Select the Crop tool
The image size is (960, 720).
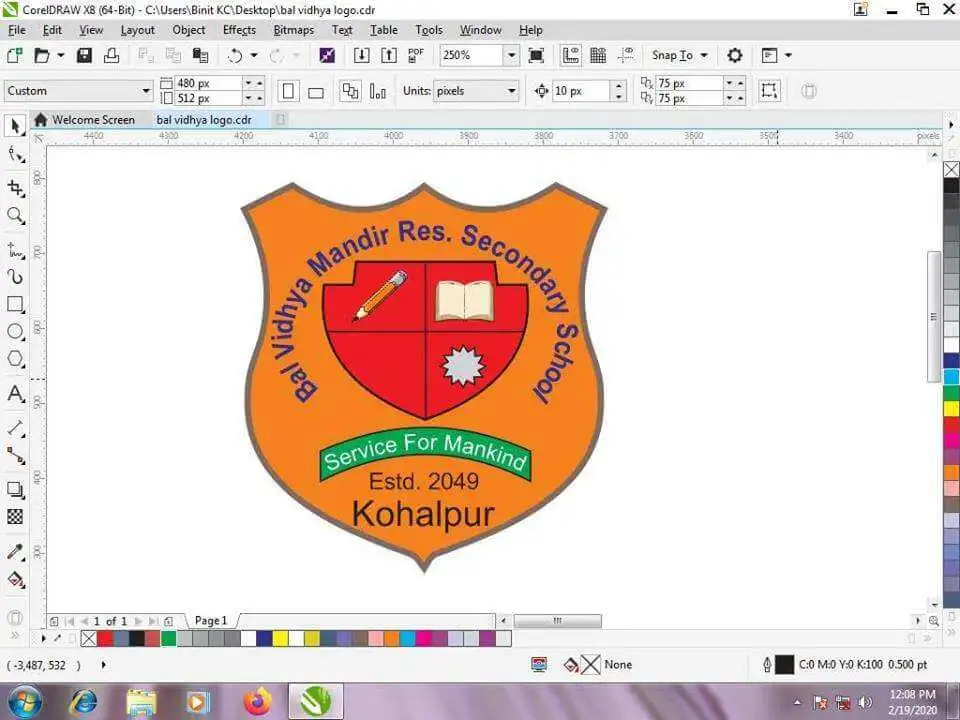point(15,187)
